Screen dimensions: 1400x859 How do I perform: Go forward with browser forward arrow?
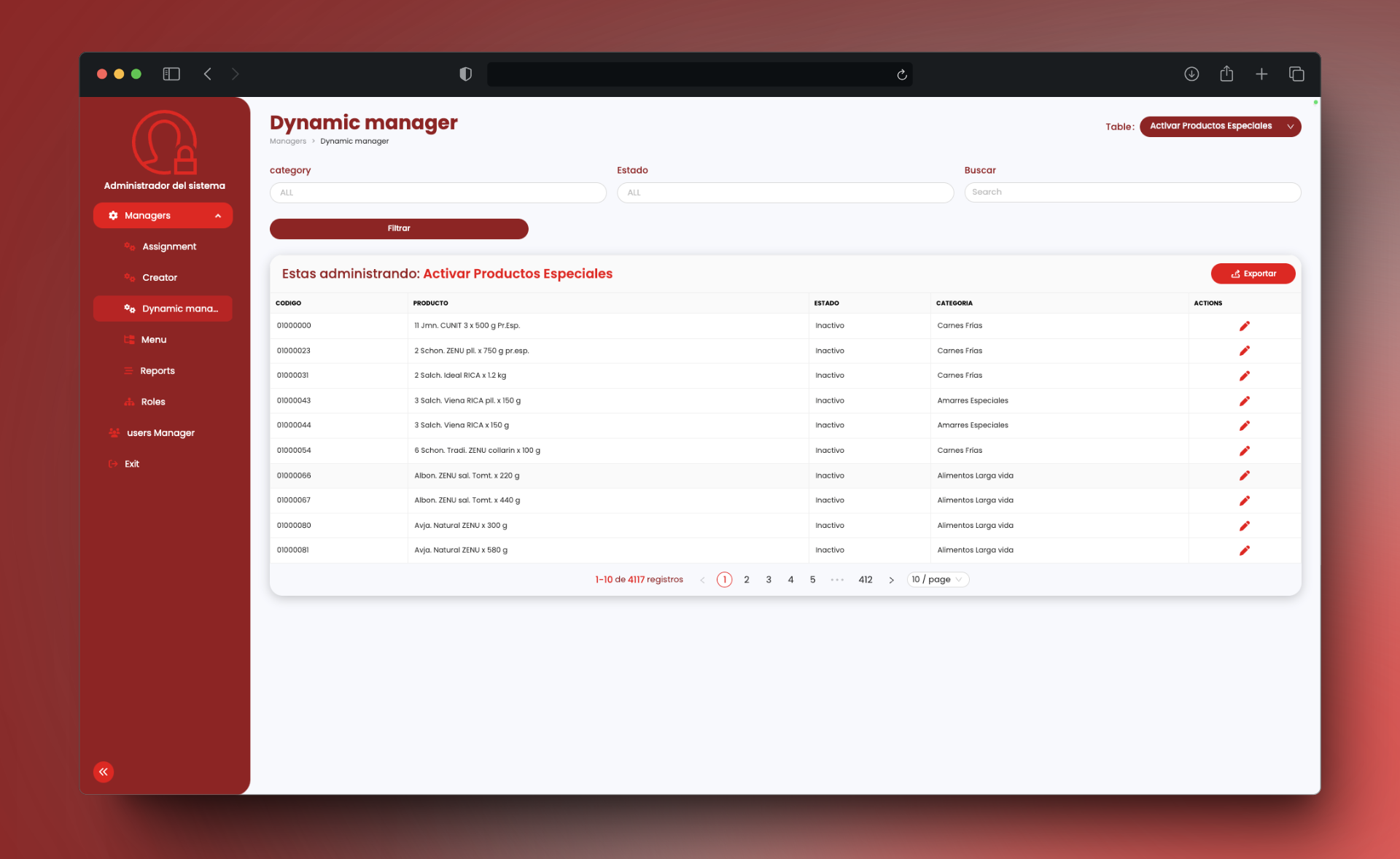tap(235, 74)
